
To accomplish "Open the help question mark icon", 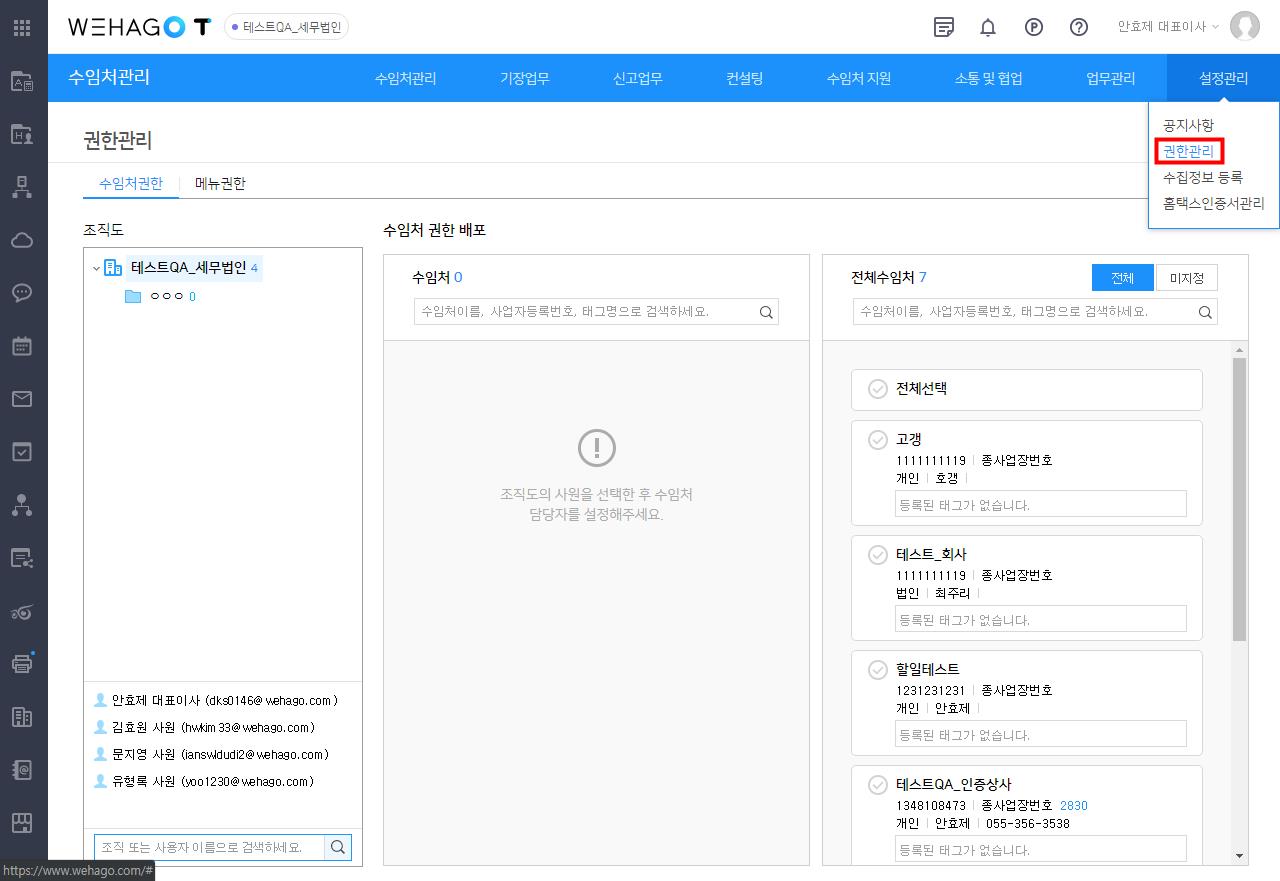I will [1079, 27].
